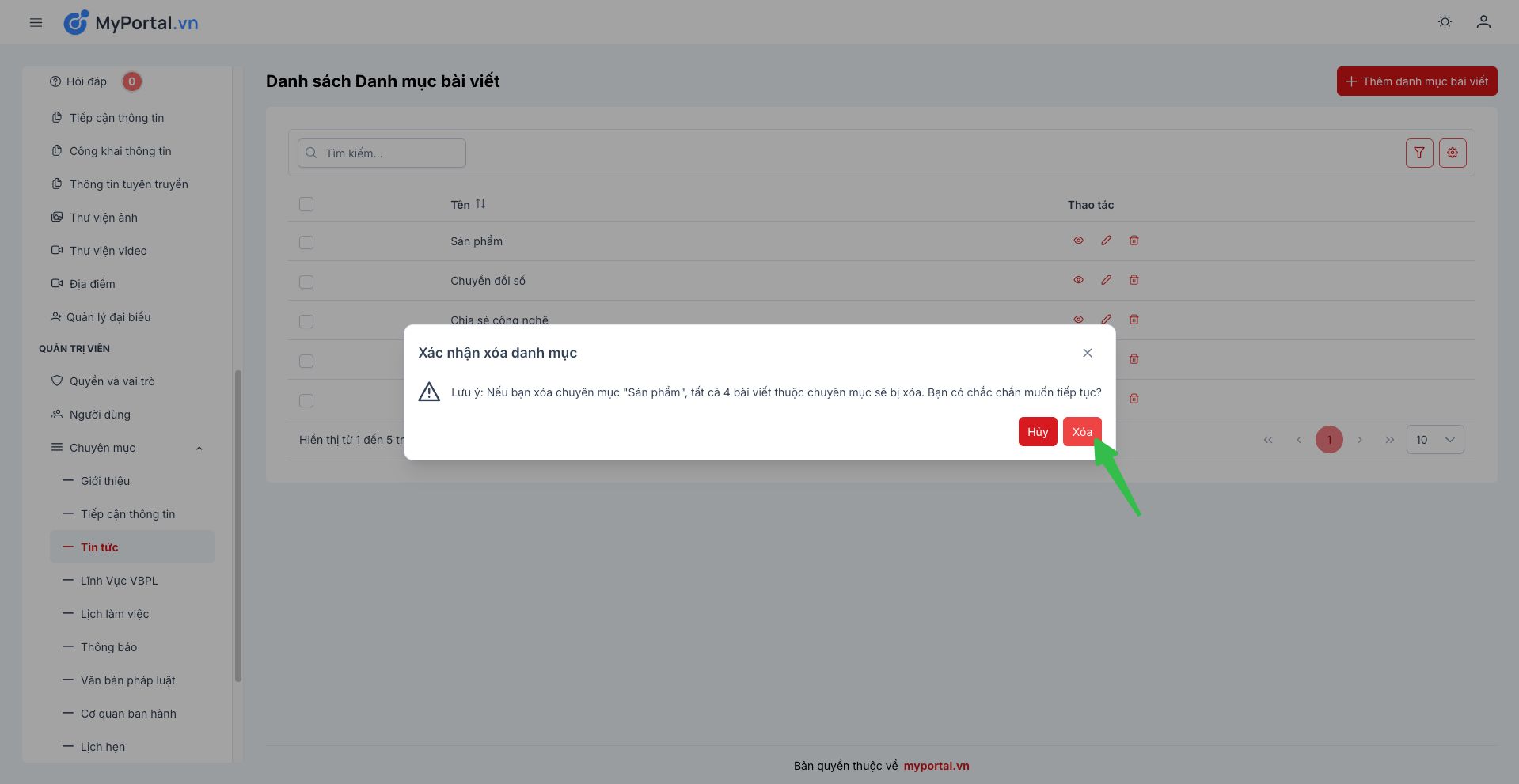Click the hamburger menu icon
The width and height of the screenshot is (1519, 784).
[36, 23]
